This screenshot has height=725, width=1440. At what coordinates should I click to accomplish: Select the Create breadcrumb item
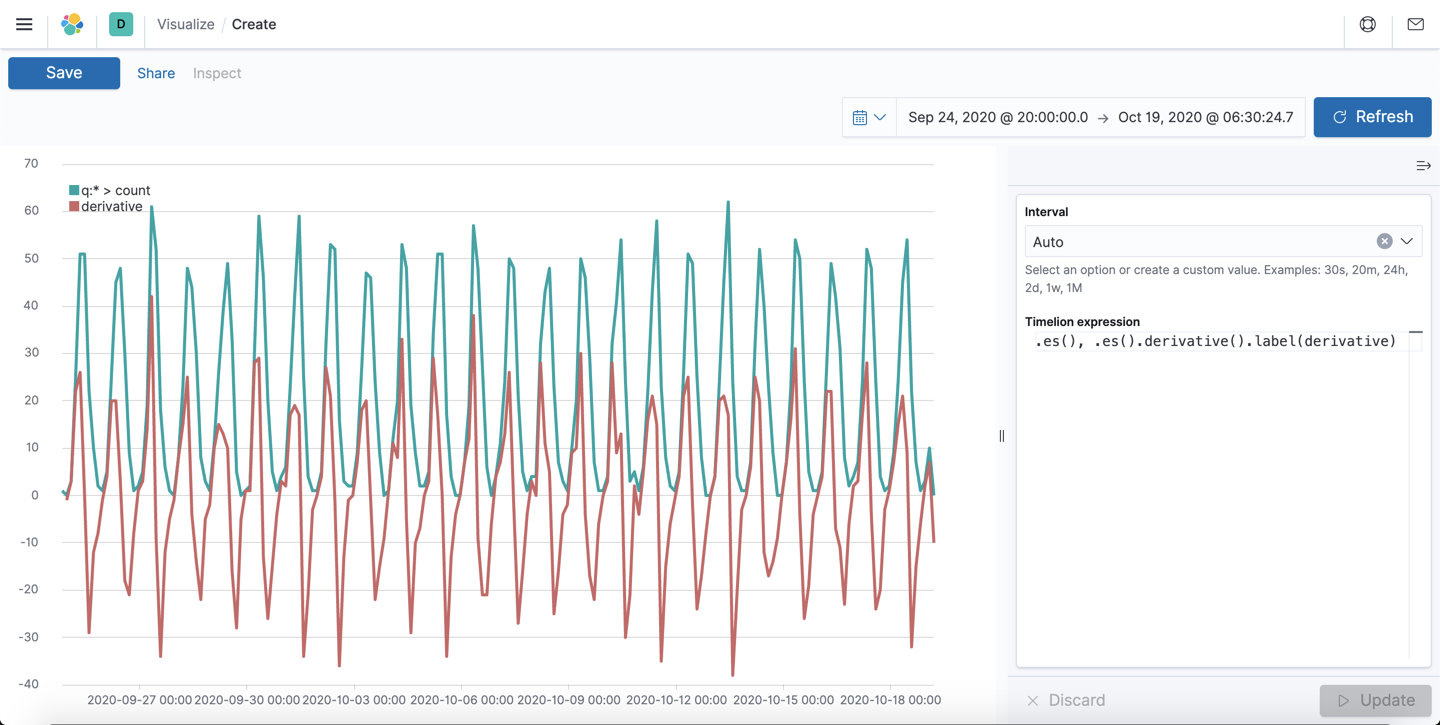[x=253, y=24]
